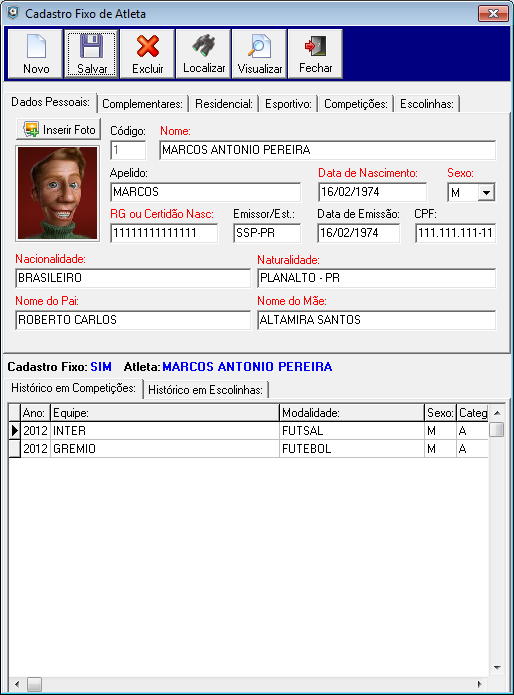Select the GREMIO row marker

pyautogui.click(x=15, y=449)
